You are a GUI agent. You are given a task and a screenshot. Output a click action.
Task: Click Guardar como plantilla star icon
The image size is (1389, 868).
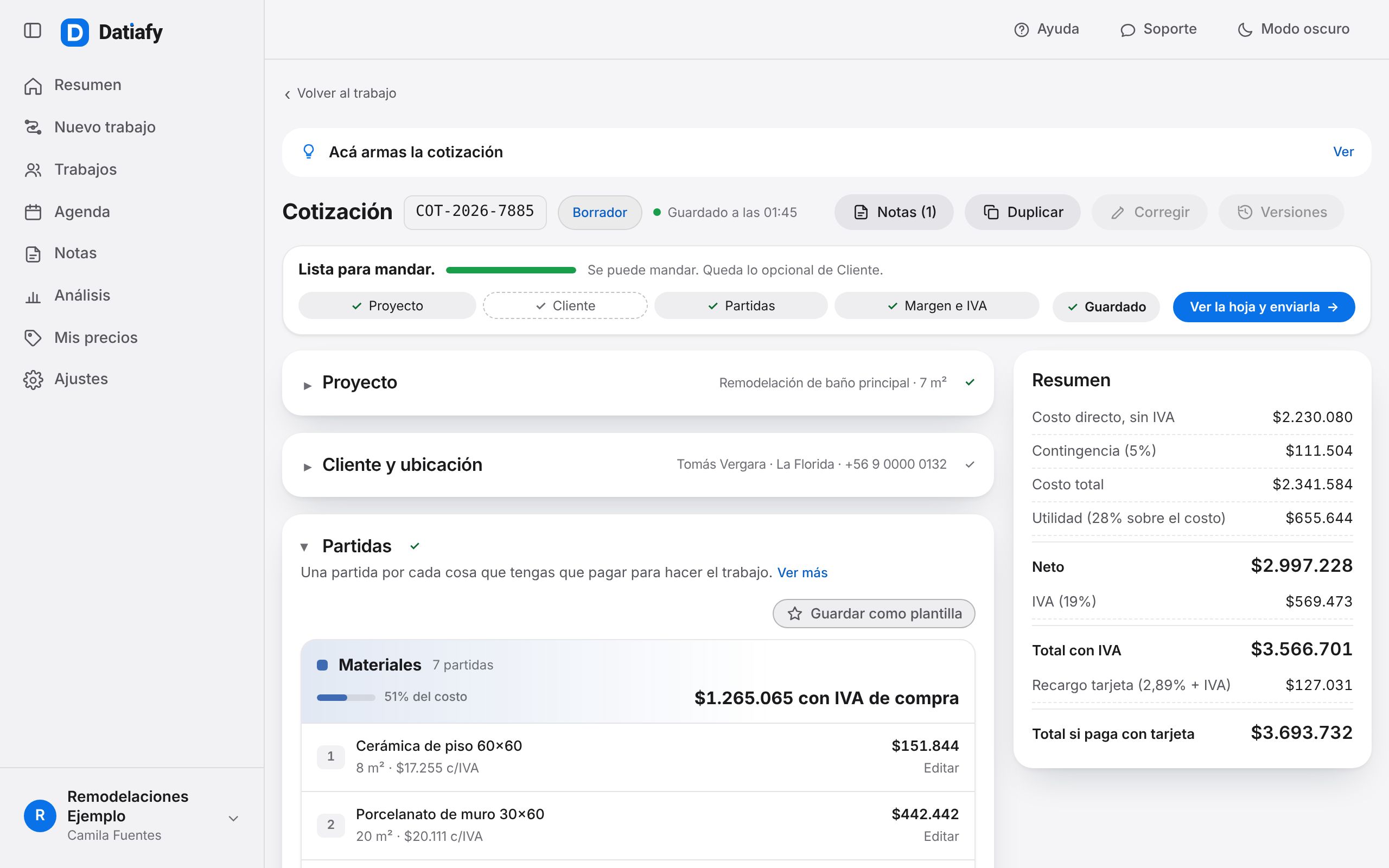794,614
